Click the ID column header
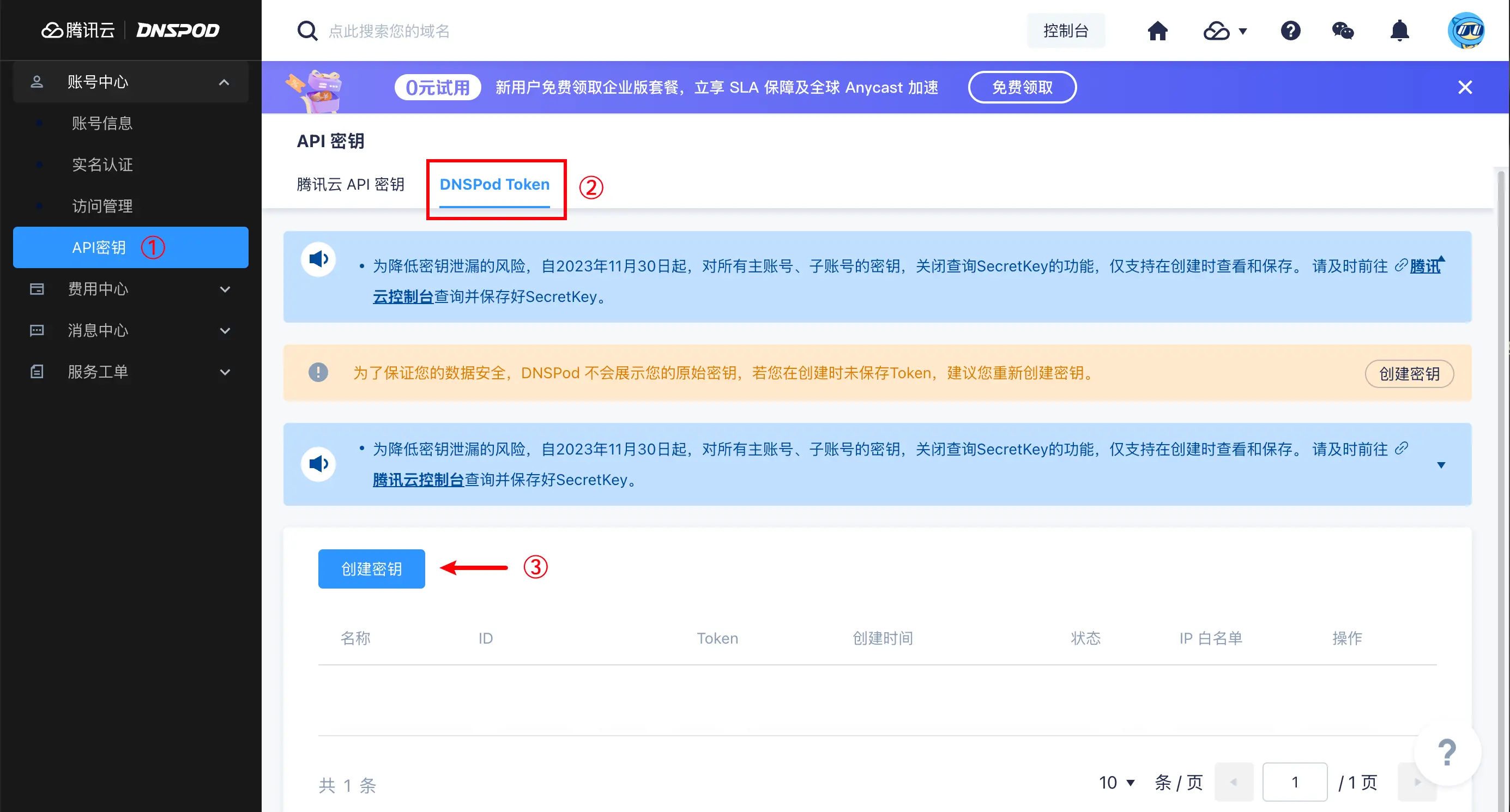The height and width of the screenshot is (812, 1510). pyautogui.click(x=485, y=638)
